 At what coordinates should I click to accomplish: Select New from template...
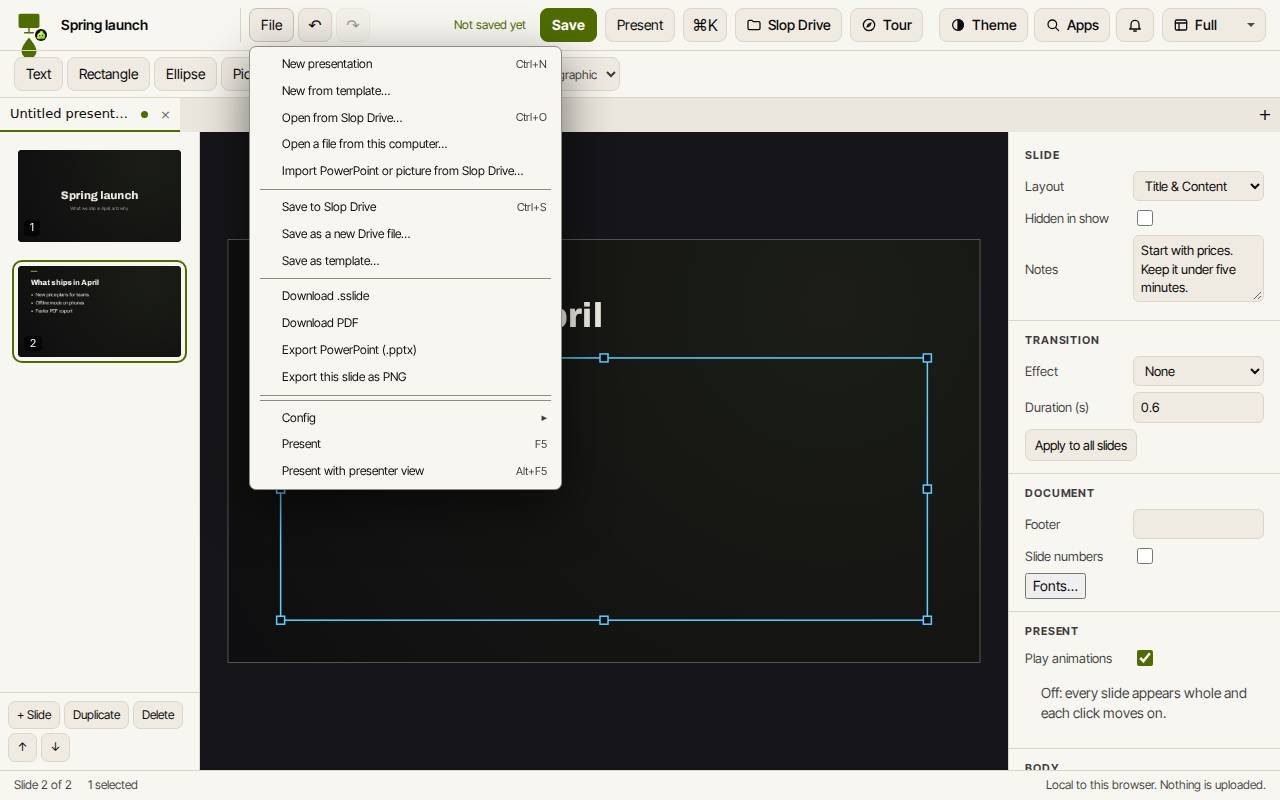pyautogui.click(x=405, y=91)
